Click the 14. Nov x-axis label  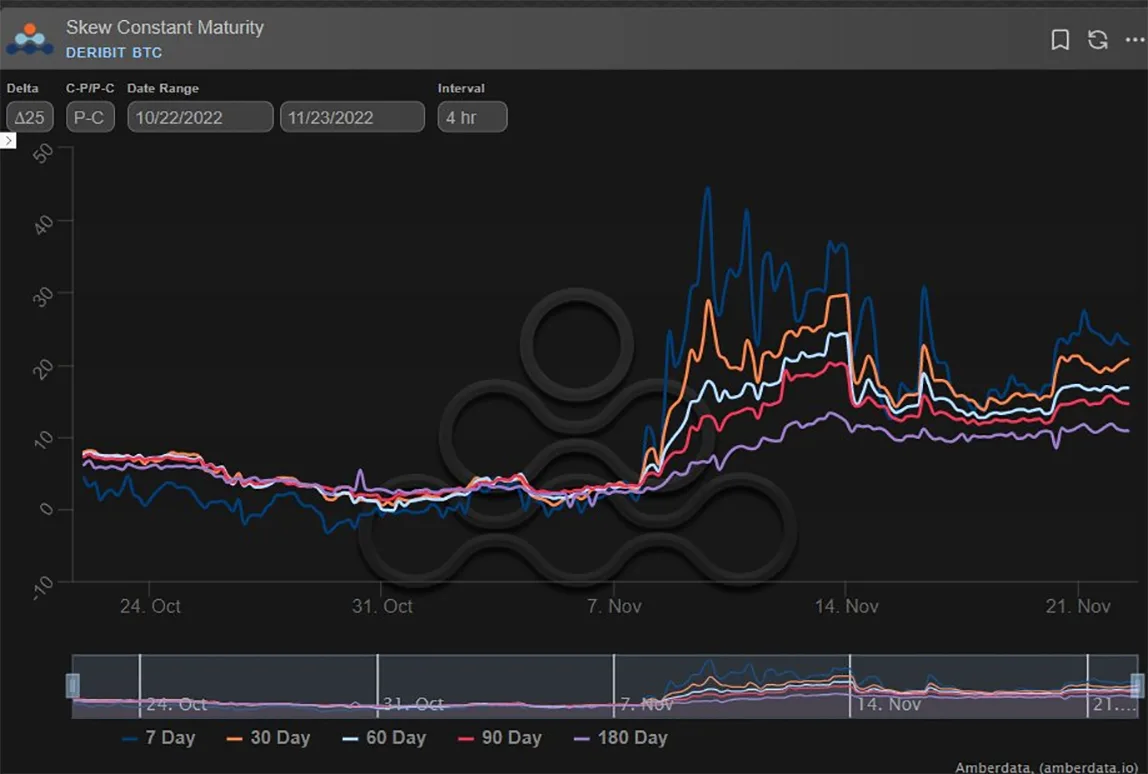pyautogui.click(x=846, y=606)
